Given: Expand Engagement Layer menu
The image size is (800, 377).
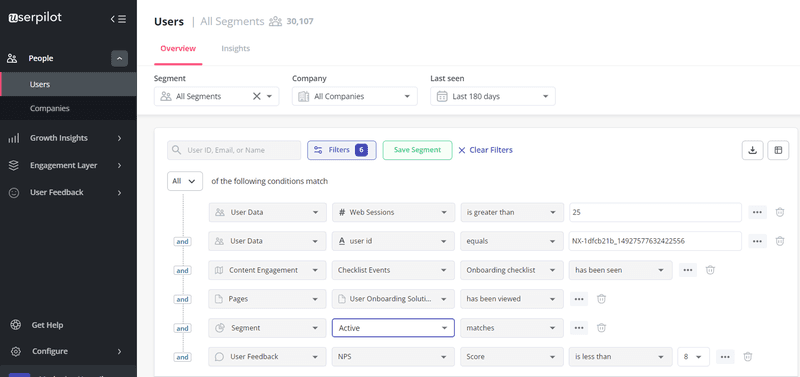Looking at the screenshot, I should tap(68, 165).
